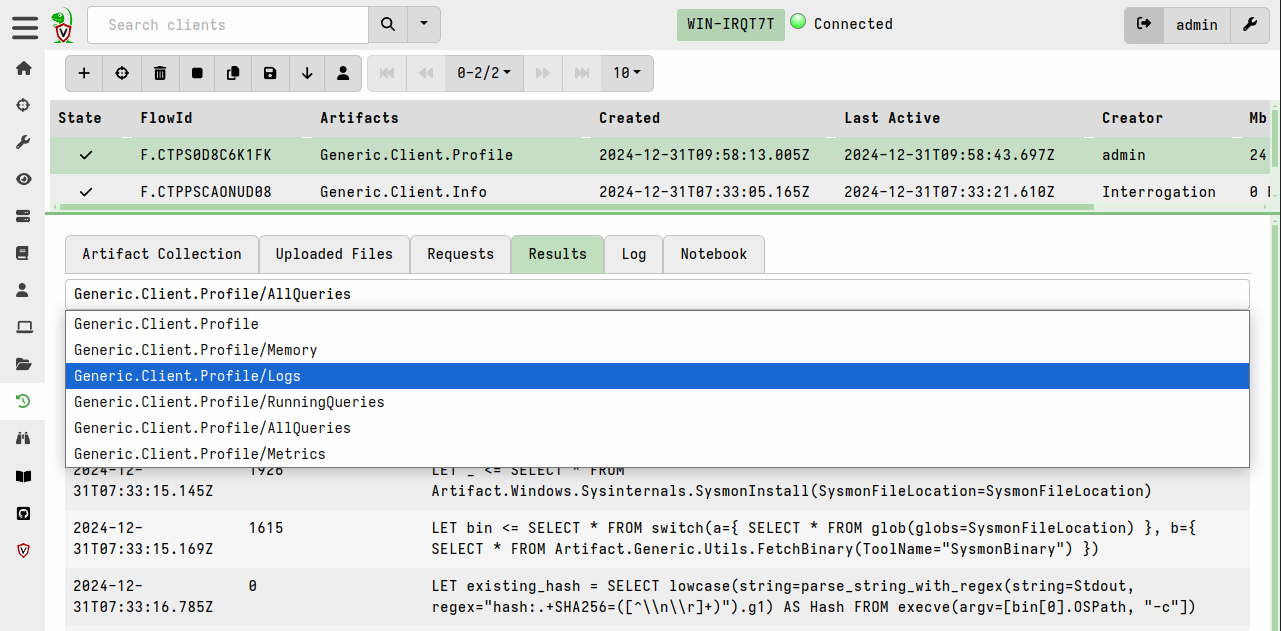
Task: Click the plus icon for new collection
Action: click(x=84, y=73)
